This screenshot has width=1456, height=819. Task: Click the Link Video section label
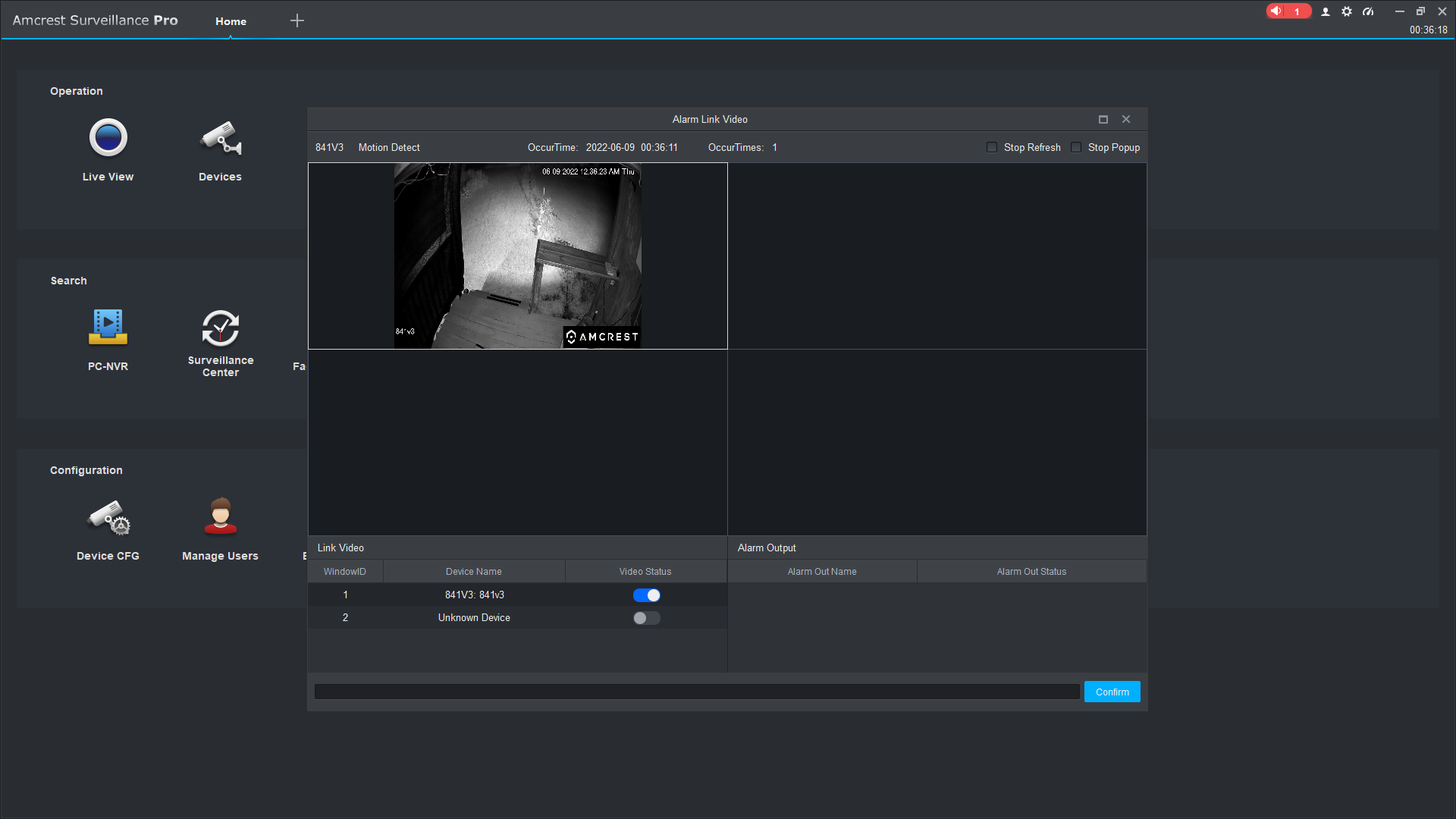point(340,548)
